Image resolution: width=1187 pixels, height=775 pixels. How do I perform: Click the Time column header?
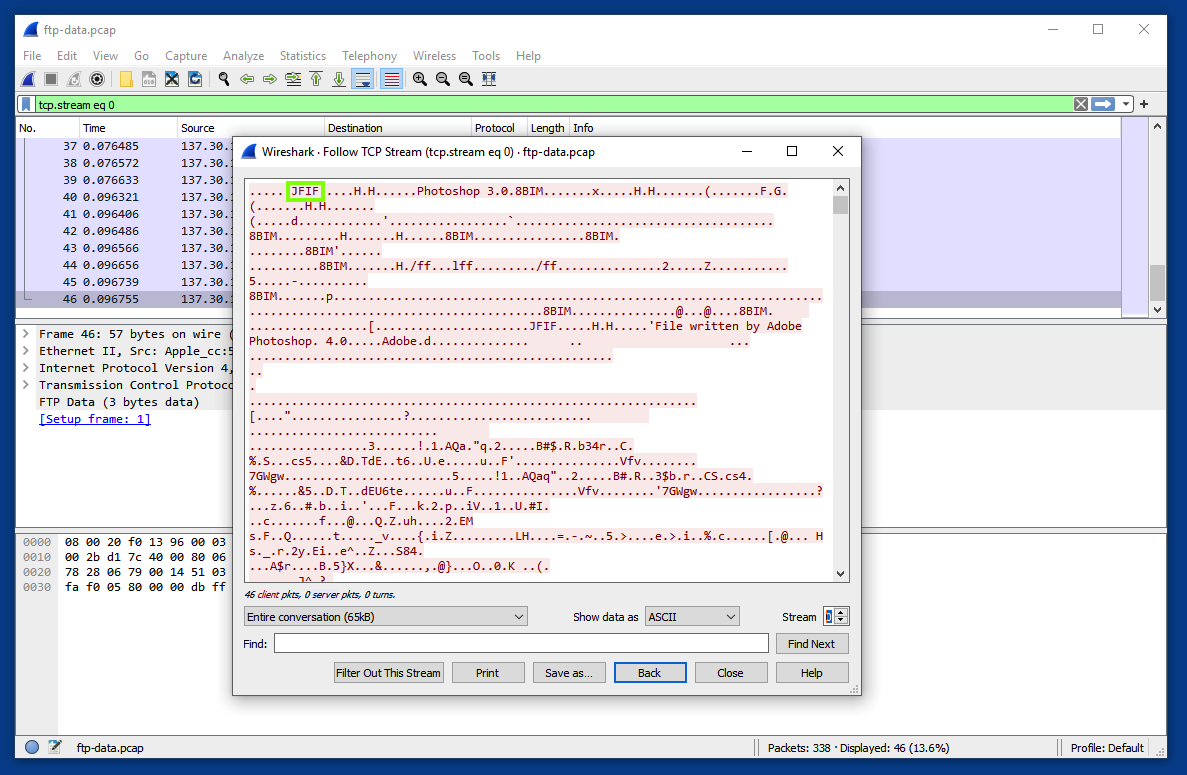129,128
